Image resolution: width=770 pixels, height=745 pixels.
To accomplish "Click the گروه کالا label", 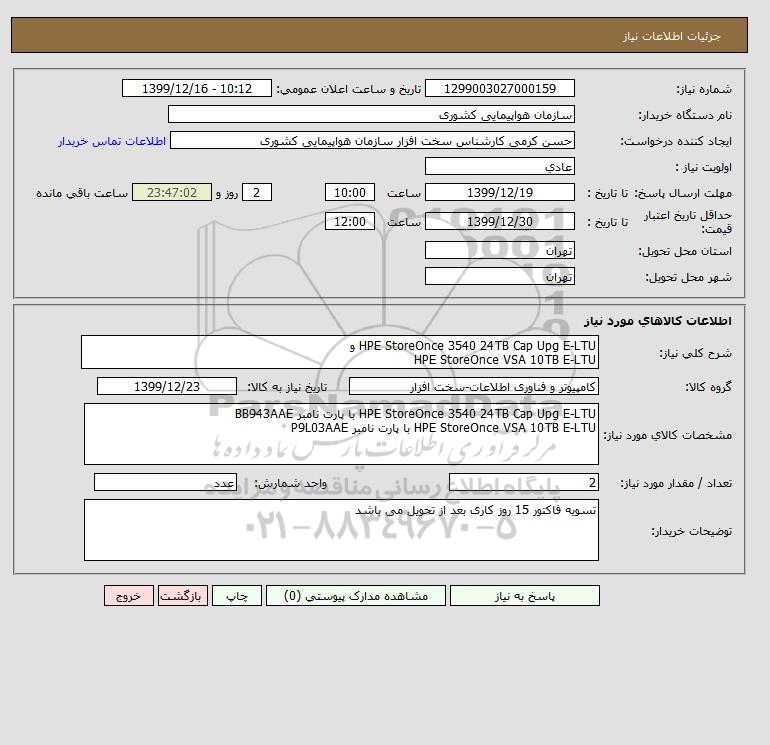I will [x=708, y=387].
